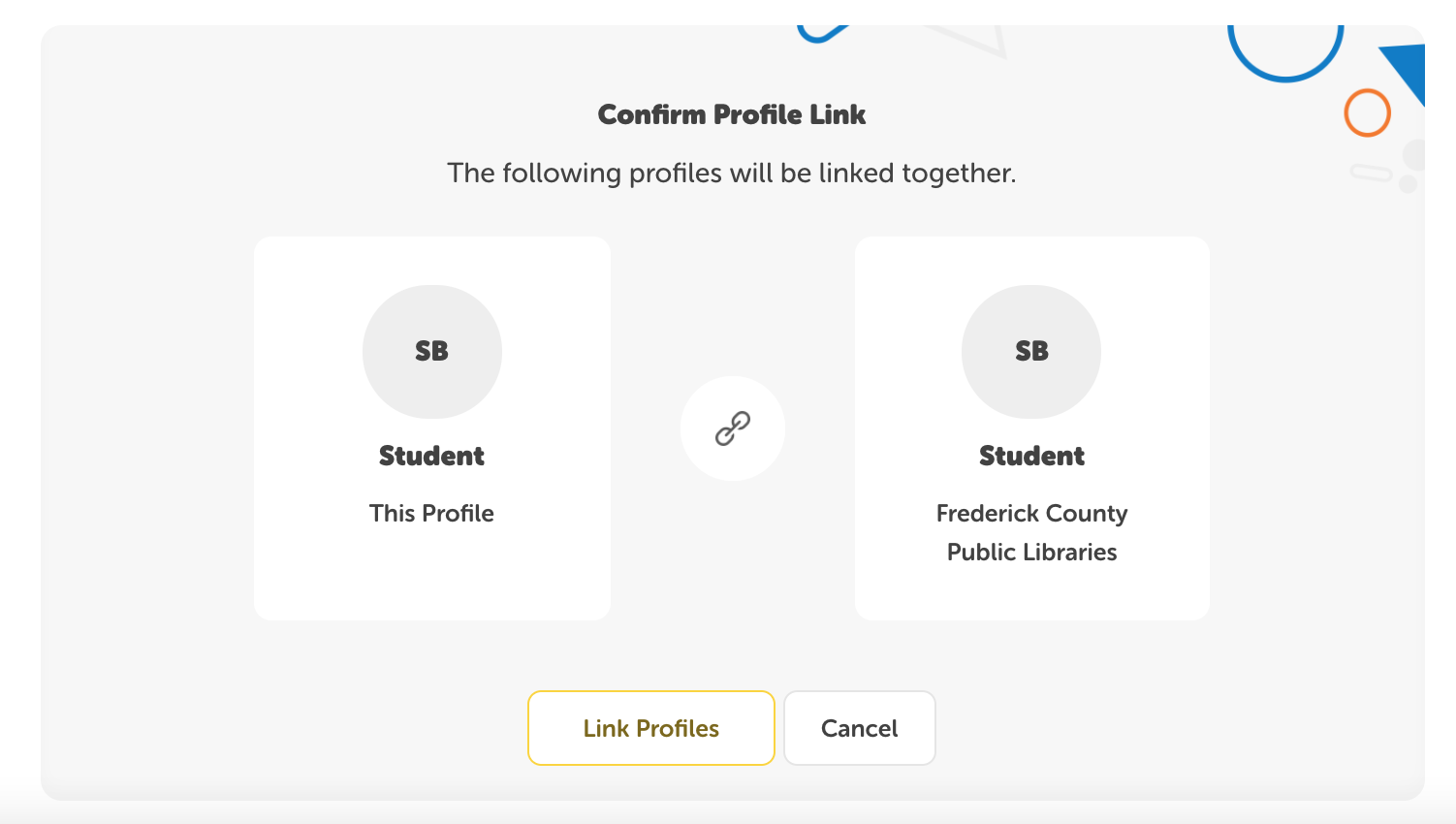Click the small blue arc at top
Viewport: 1456px width, 824px height.
(x=821, y=34)
